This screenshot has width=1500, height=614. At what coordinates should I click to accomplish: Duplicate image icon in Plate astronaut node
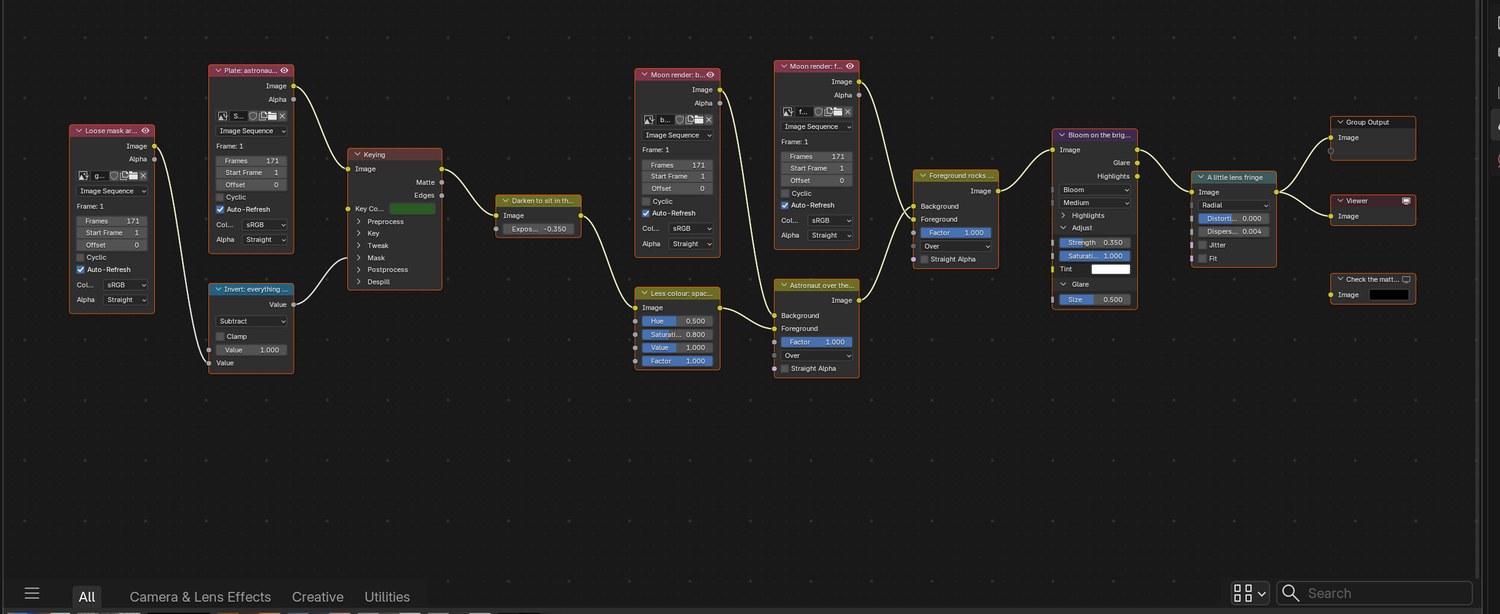pyautogui.click(x=263, y=116)
